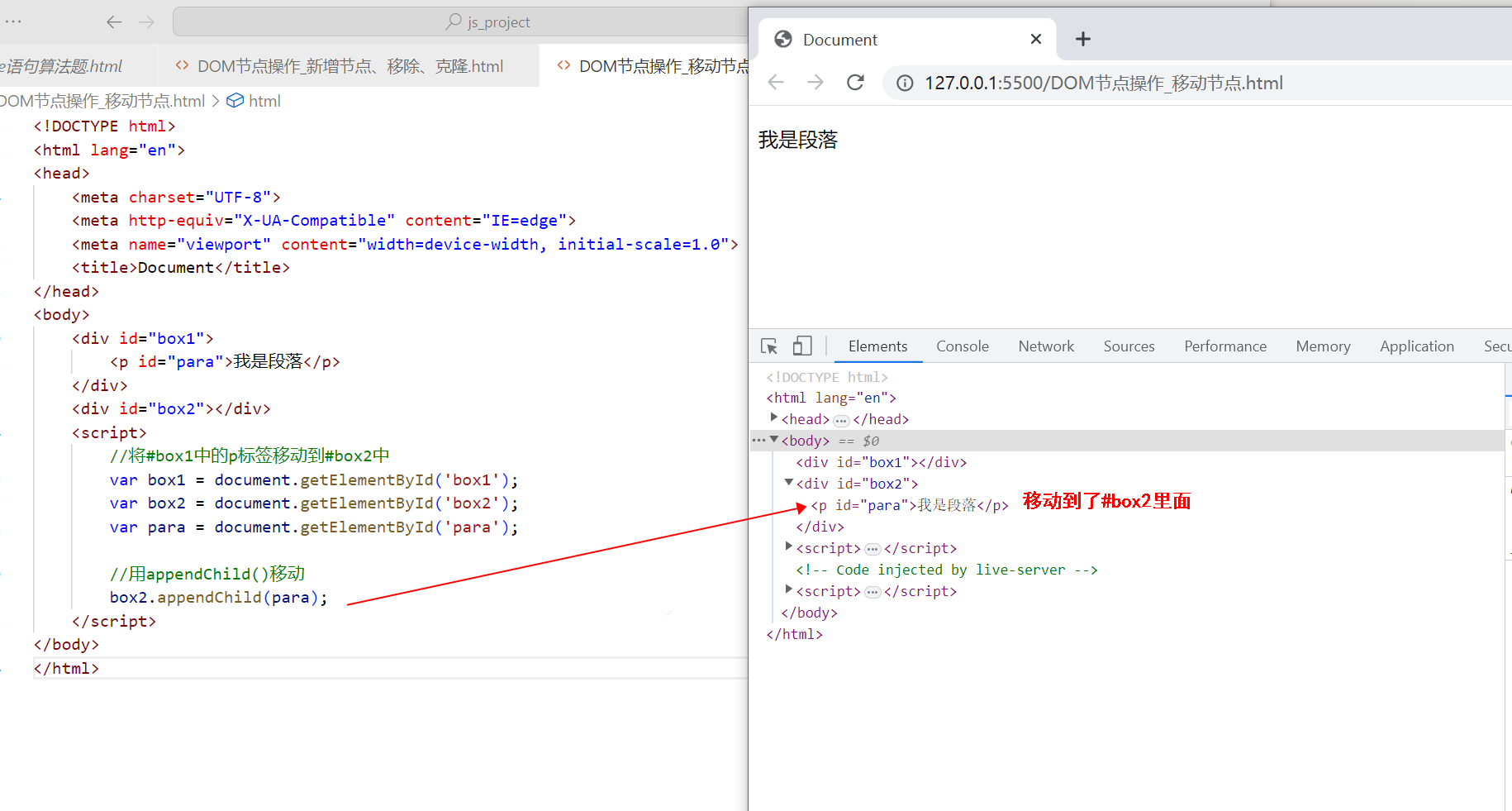Select the div id="box1" node in DevTools

(x=881, y=462)
